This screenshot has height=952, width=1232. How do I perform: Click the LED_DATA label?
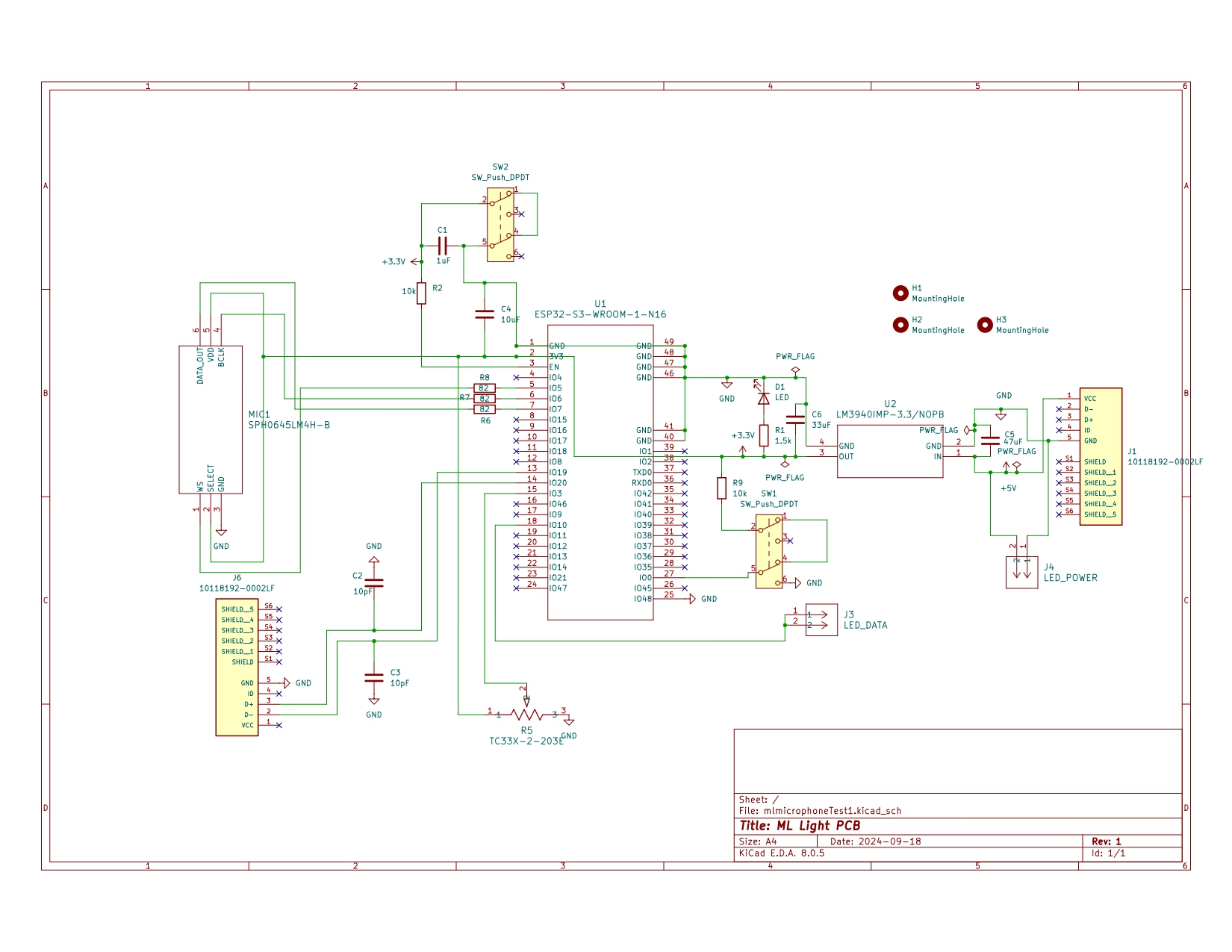point(865,626)
